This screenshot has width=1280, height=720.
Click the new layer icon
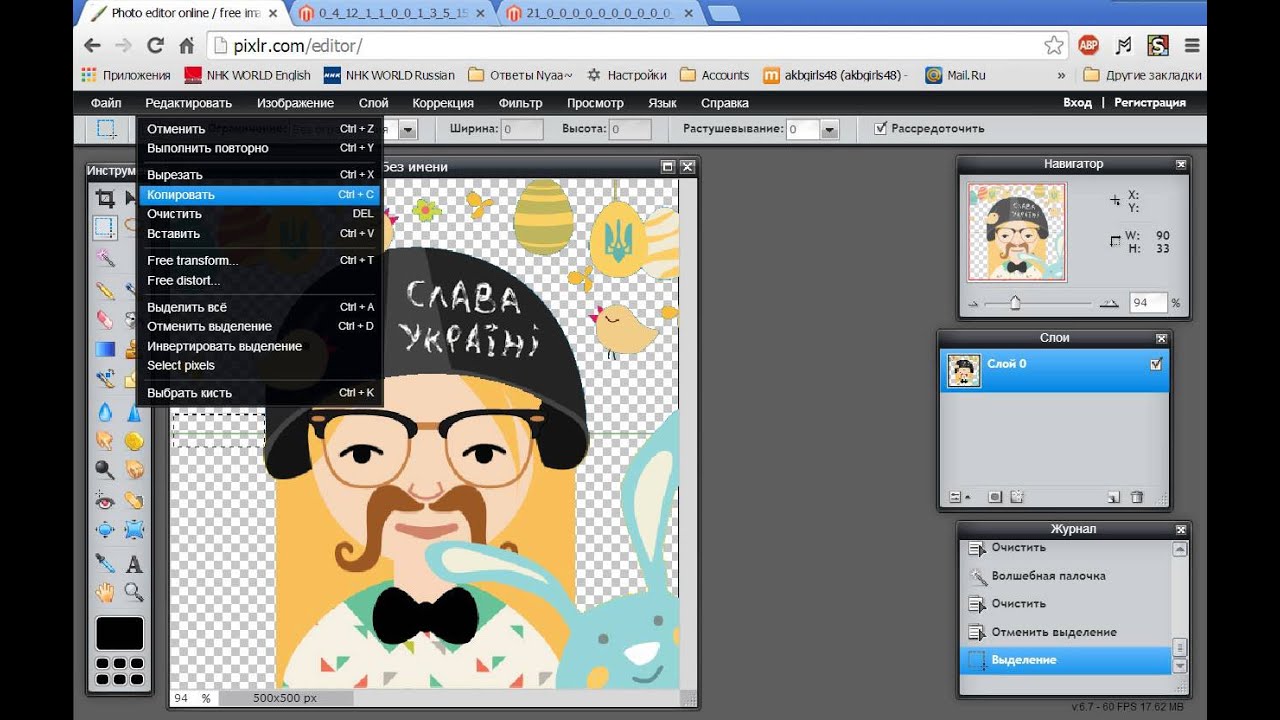click(1113, 497)
